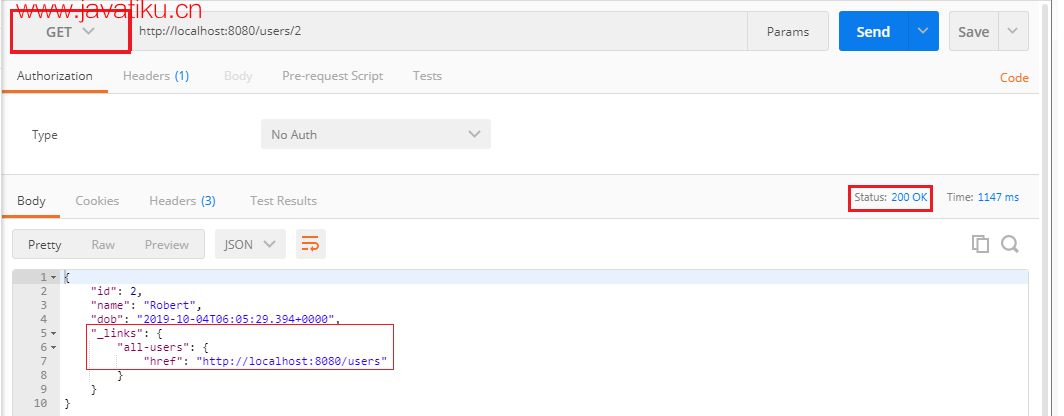Image resolution: width=1064 pixels, height=416 pixels.
Task: Open search in response icon
Action: (x=1010, y=244)
